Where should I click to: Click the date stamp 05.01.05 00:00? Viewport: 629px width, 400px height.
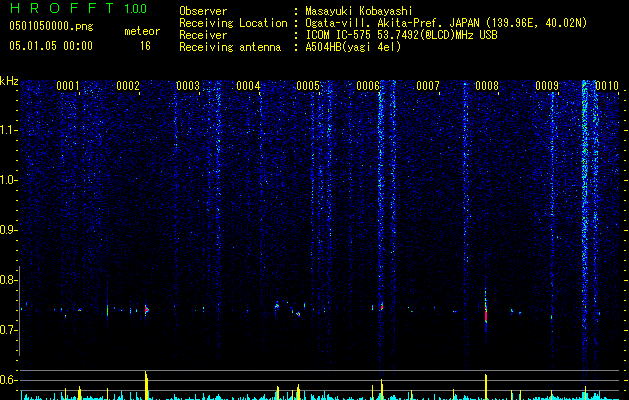pyautogui.click(x=51, y=46)
